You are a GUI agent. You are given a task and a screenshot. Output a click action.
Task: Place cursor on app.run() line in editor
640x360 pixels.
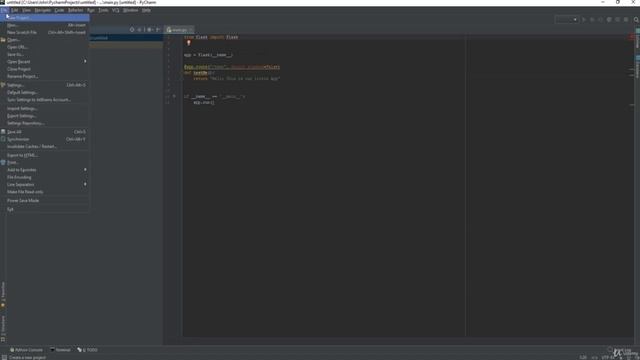coord(204,102)
